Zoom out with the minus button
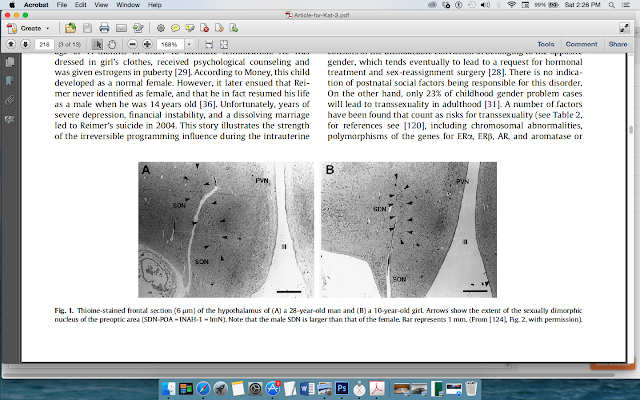640x400 pixels. [132, 44]
